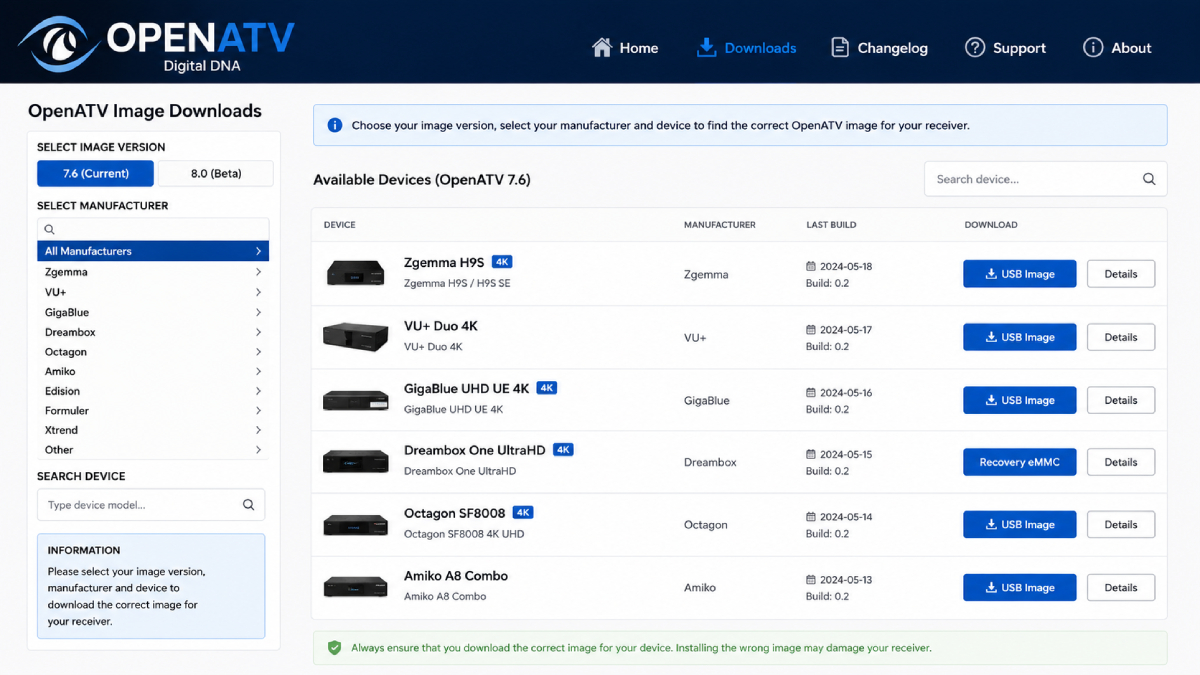This screenshot has width=1200, height=675.
Task: Click the 4K badge next to Dreambox One UltraHD
Action: coord(563,450)
